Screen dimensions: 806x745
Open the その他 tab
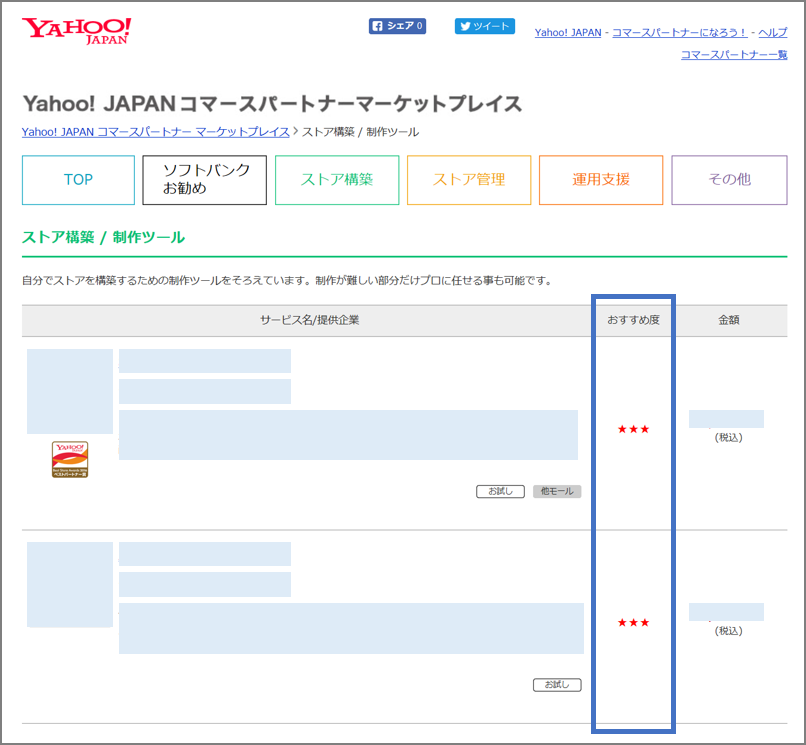pos(729,180)
